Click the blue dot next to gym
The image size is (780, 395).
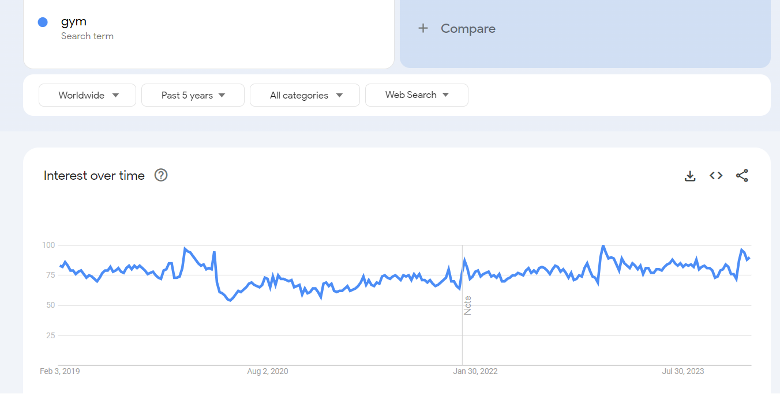point(43,22)
